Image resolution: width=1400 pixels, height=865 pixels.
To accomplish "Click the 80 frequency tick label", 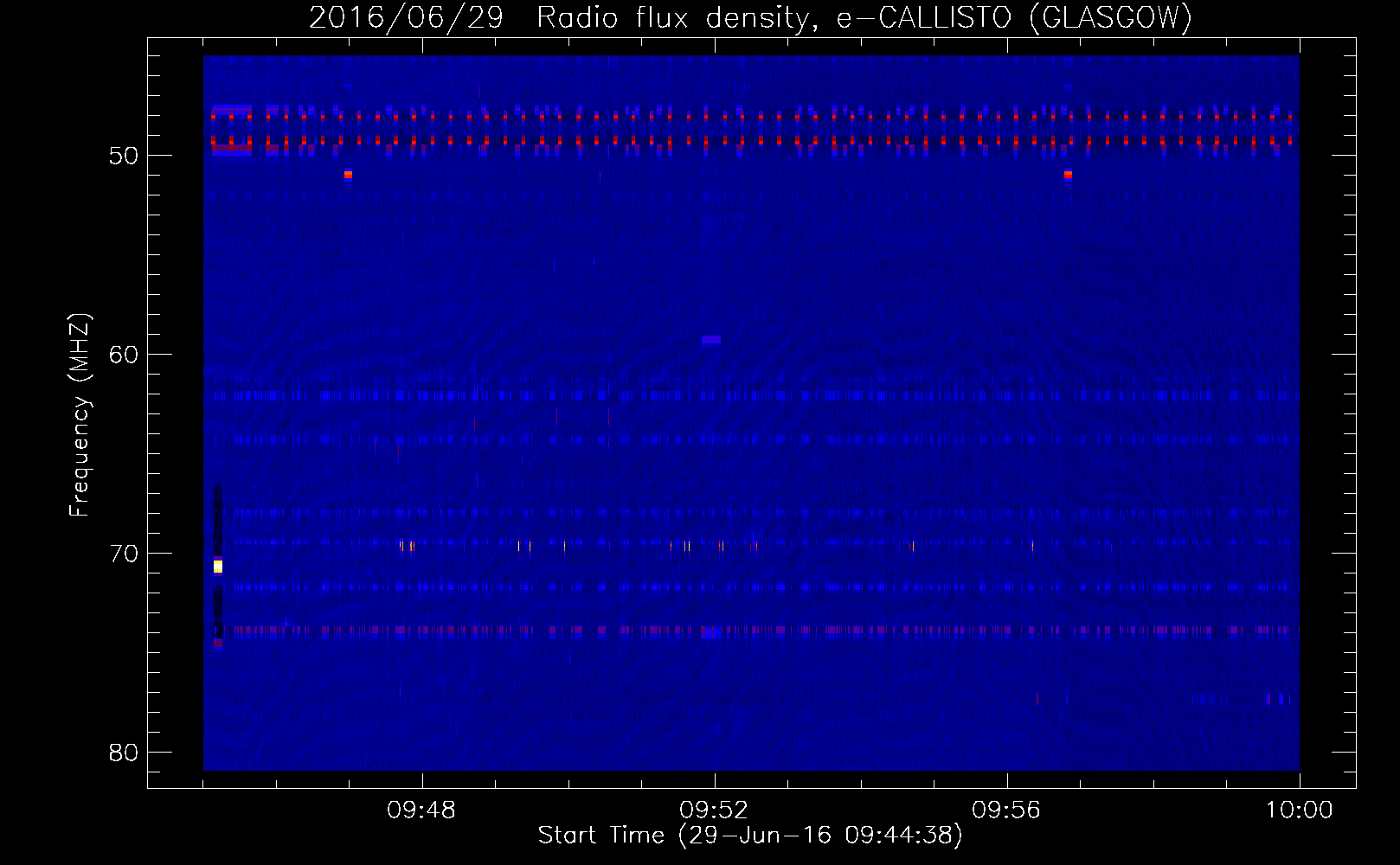I will click(x=124, y=753).
